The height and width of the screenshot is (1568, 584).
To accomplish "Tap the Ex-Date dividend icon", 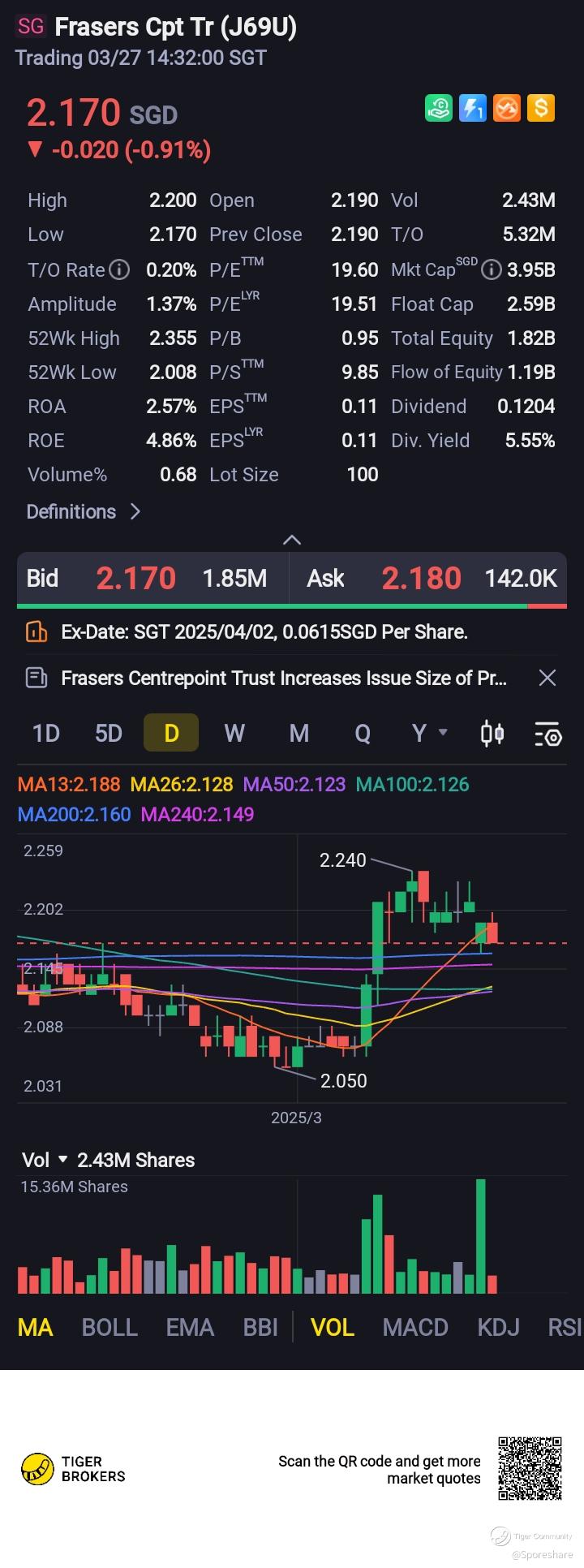I will tap(36, 631).
